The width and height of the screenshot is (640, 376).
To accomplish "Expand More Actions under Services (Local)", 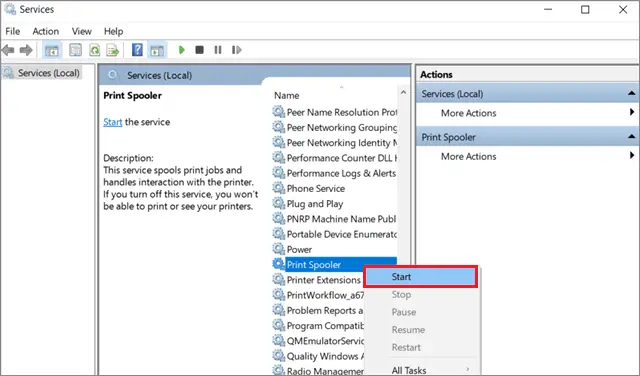I will click(x=527, y=113).
